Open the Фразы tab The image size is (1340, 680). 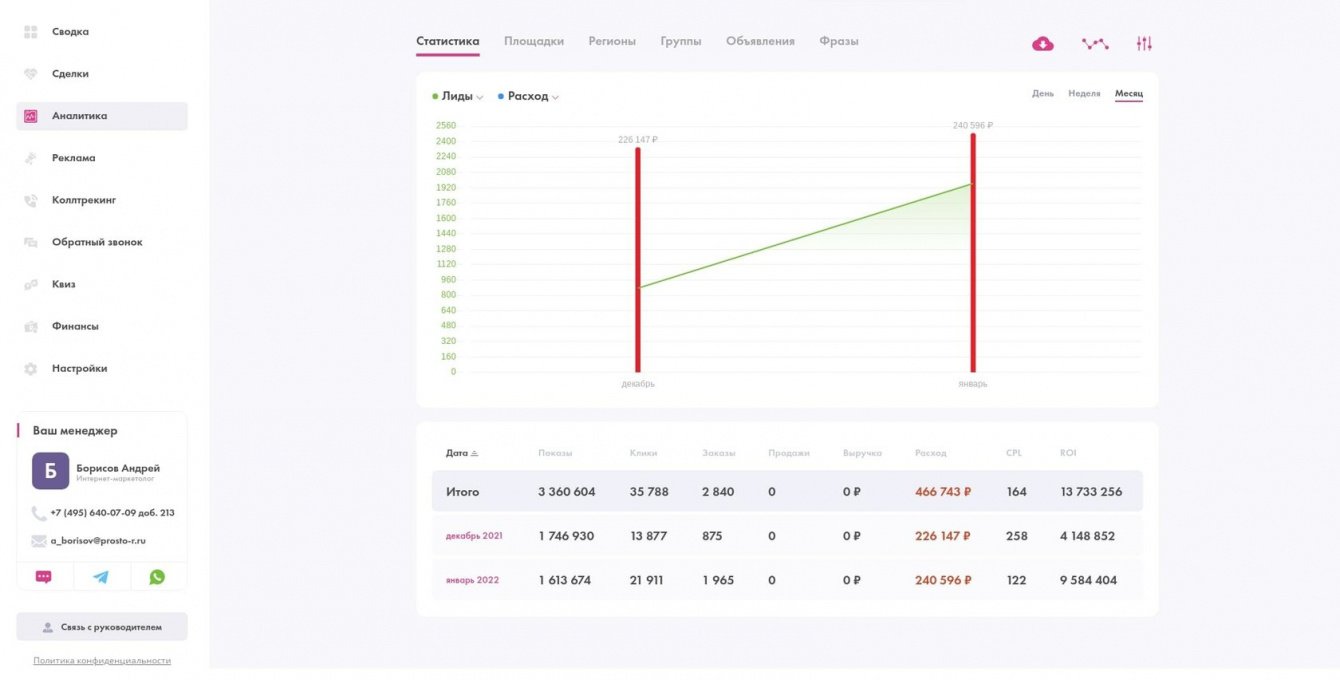click(x=839, y=42)
